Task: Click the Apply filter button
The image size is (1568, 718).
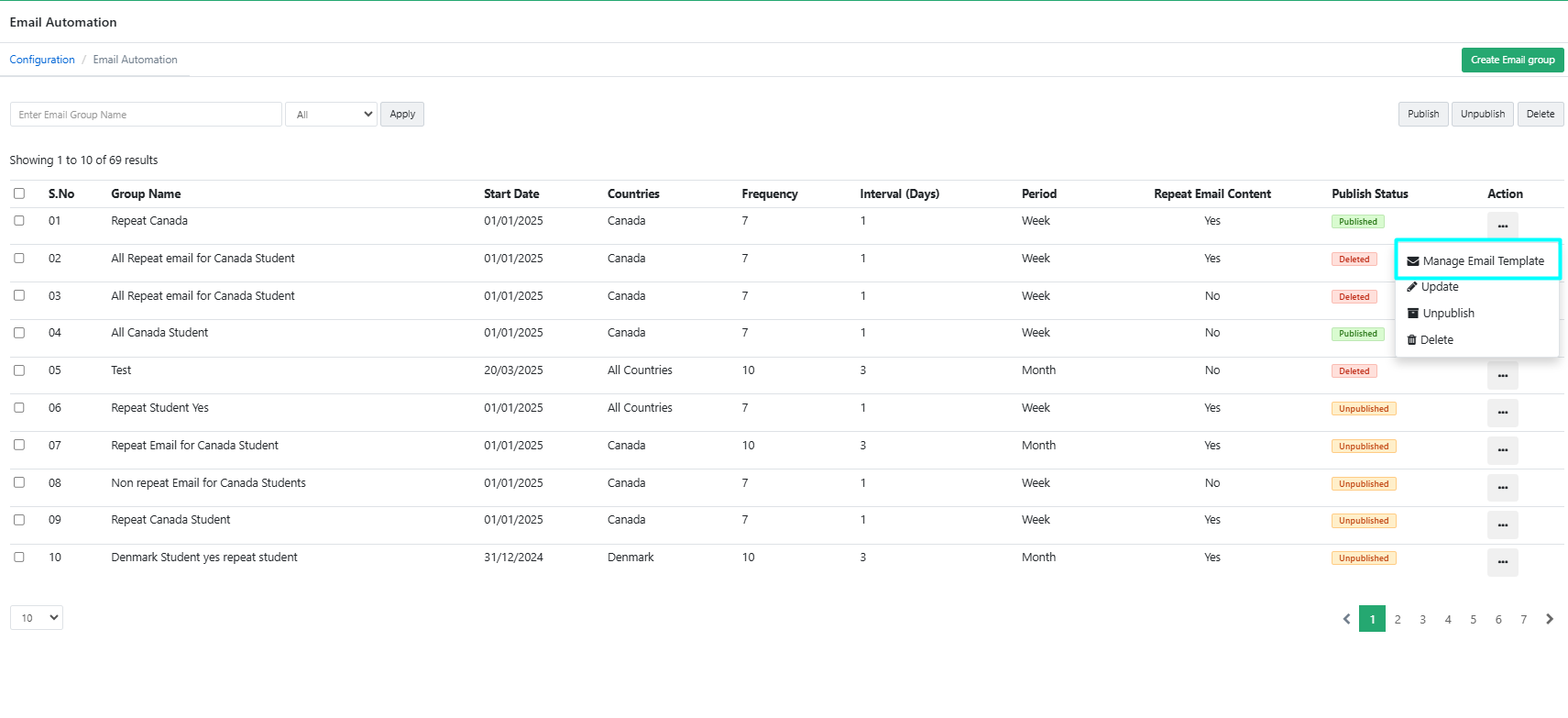Action: 402,115
